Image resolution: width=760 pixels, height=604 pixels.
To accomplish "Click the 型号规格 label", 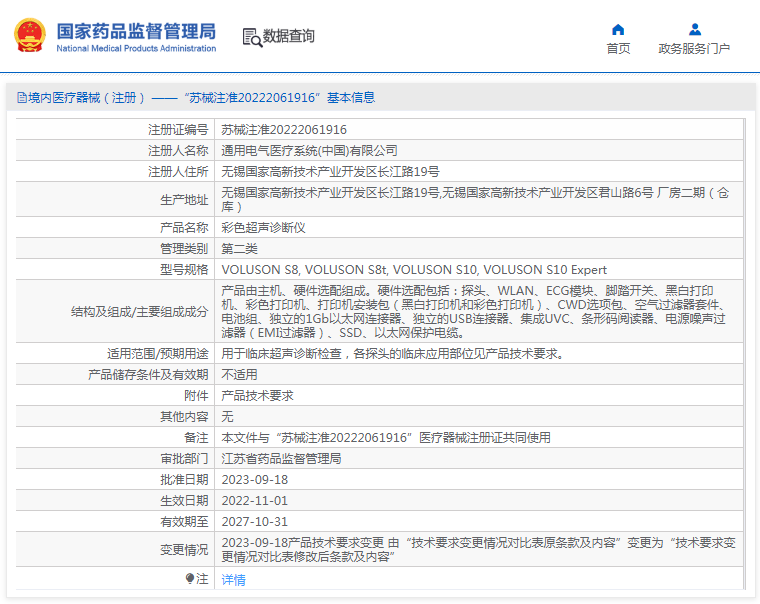I will pyautogui.click(x=184, y=270).
